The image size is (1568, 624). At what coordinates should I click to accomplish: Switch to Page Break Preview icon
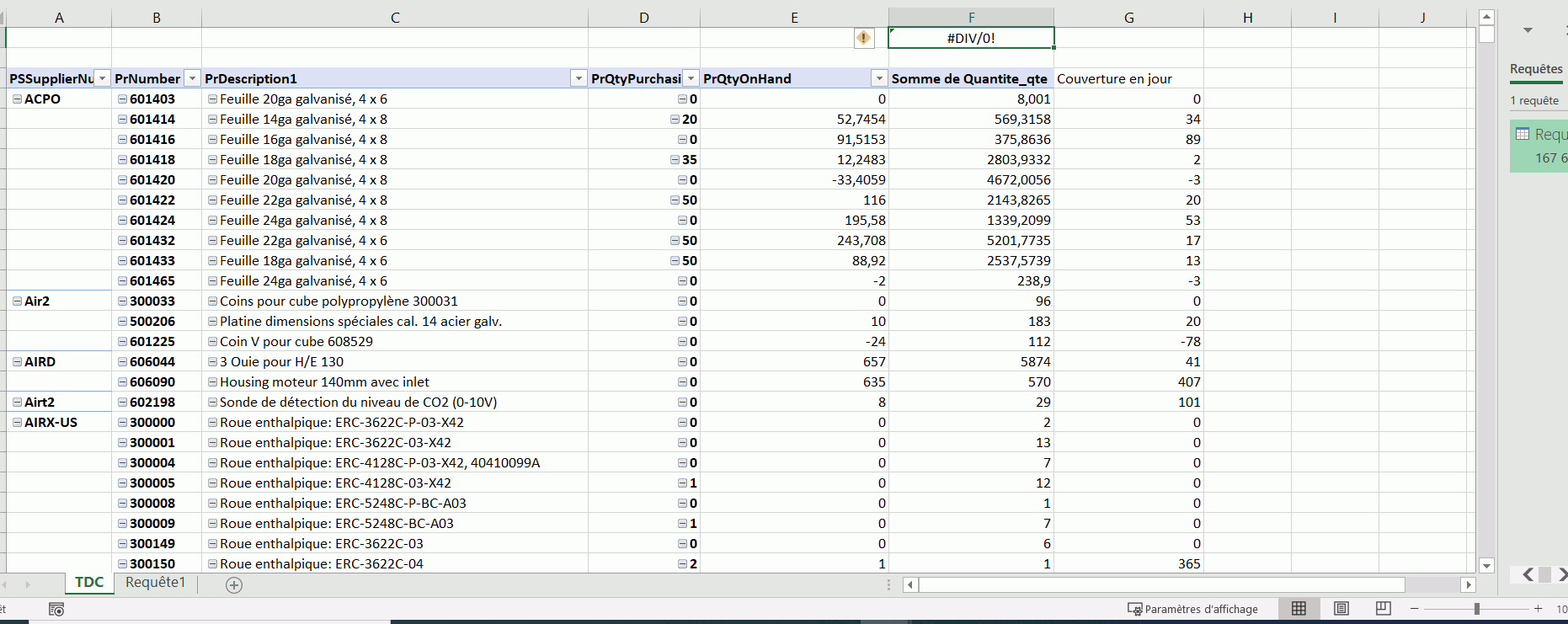(x=1383, y=609)
